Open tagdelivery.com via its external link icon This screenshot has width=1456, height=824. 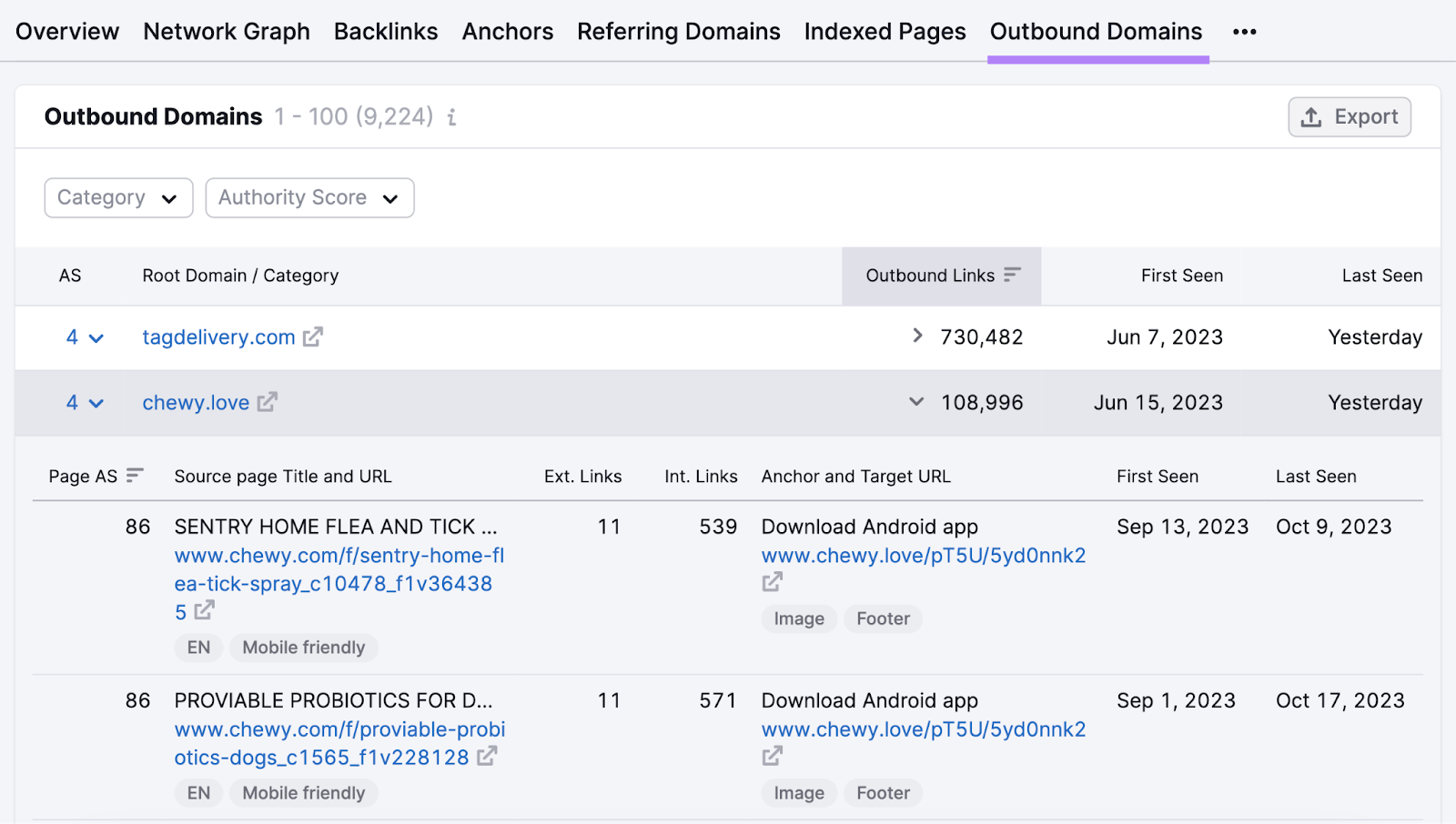(x=312, y=337)
